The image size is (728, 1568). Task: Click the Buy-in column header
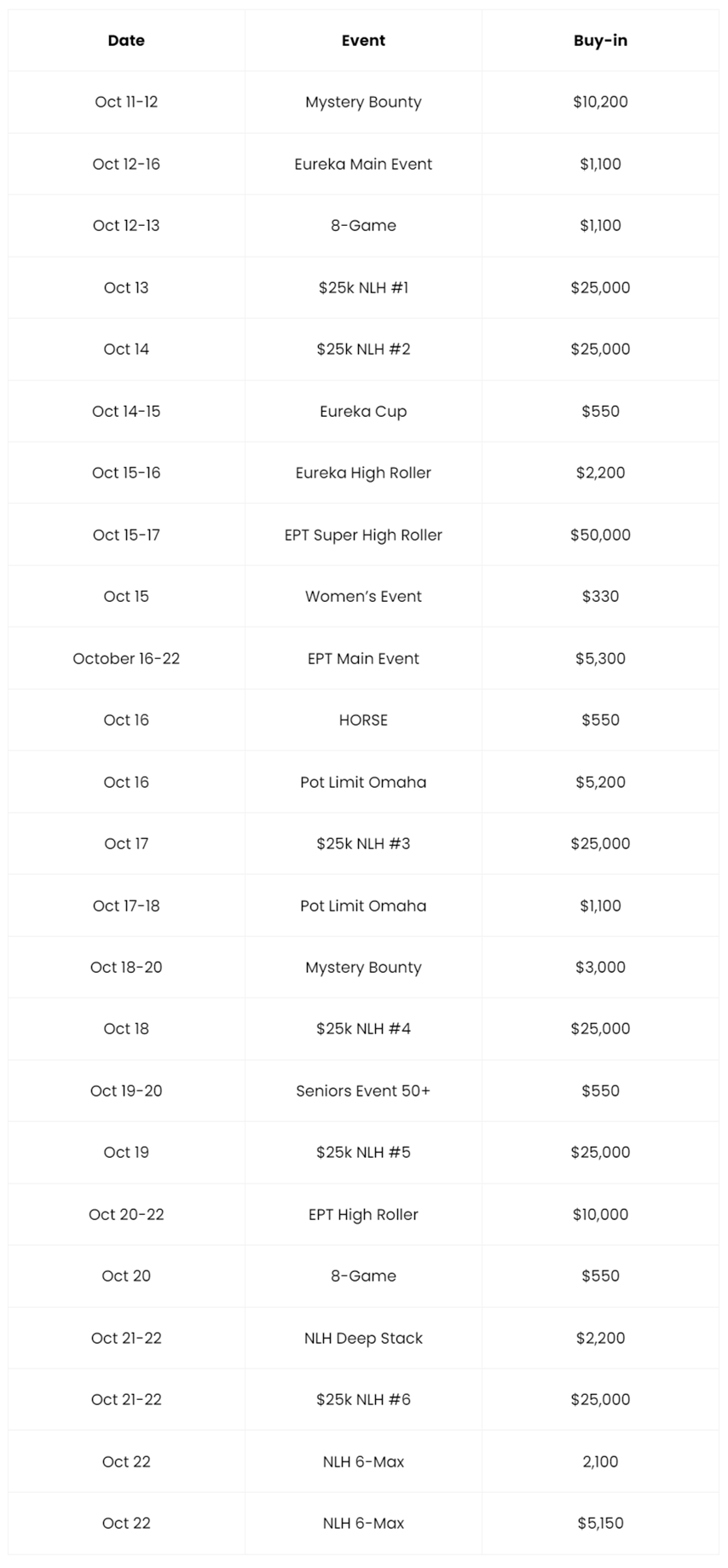click(x=600, y=40)
